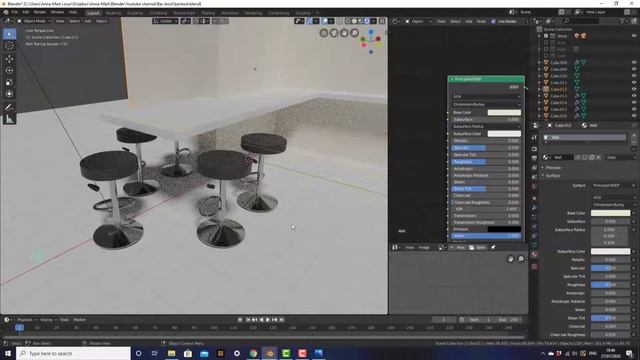Viewport: 640px width, 360px height.
Task: Toggle the first collection visibility eye icon
Action: [634, 36]
